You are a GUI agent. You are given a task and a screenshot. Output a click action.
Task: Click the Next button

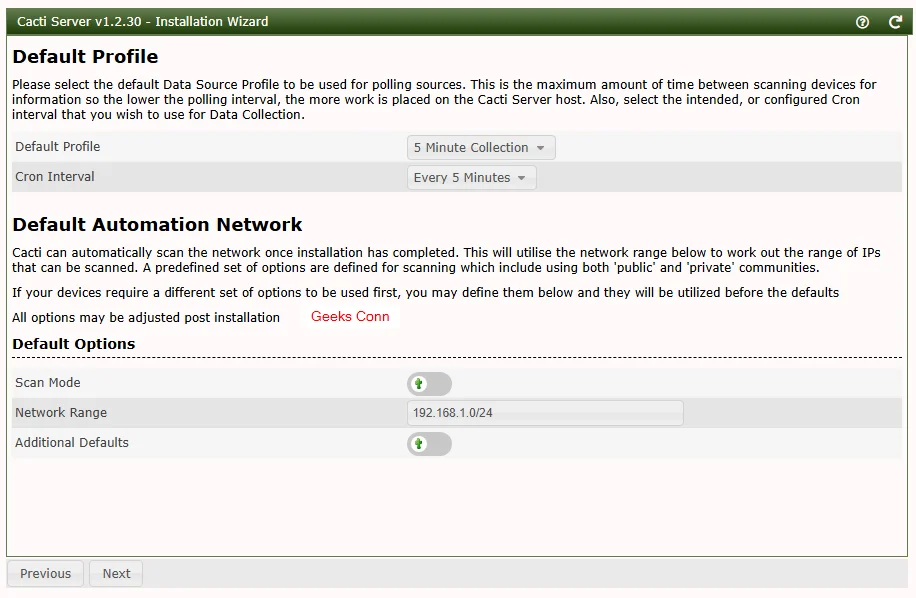(115, 573)
